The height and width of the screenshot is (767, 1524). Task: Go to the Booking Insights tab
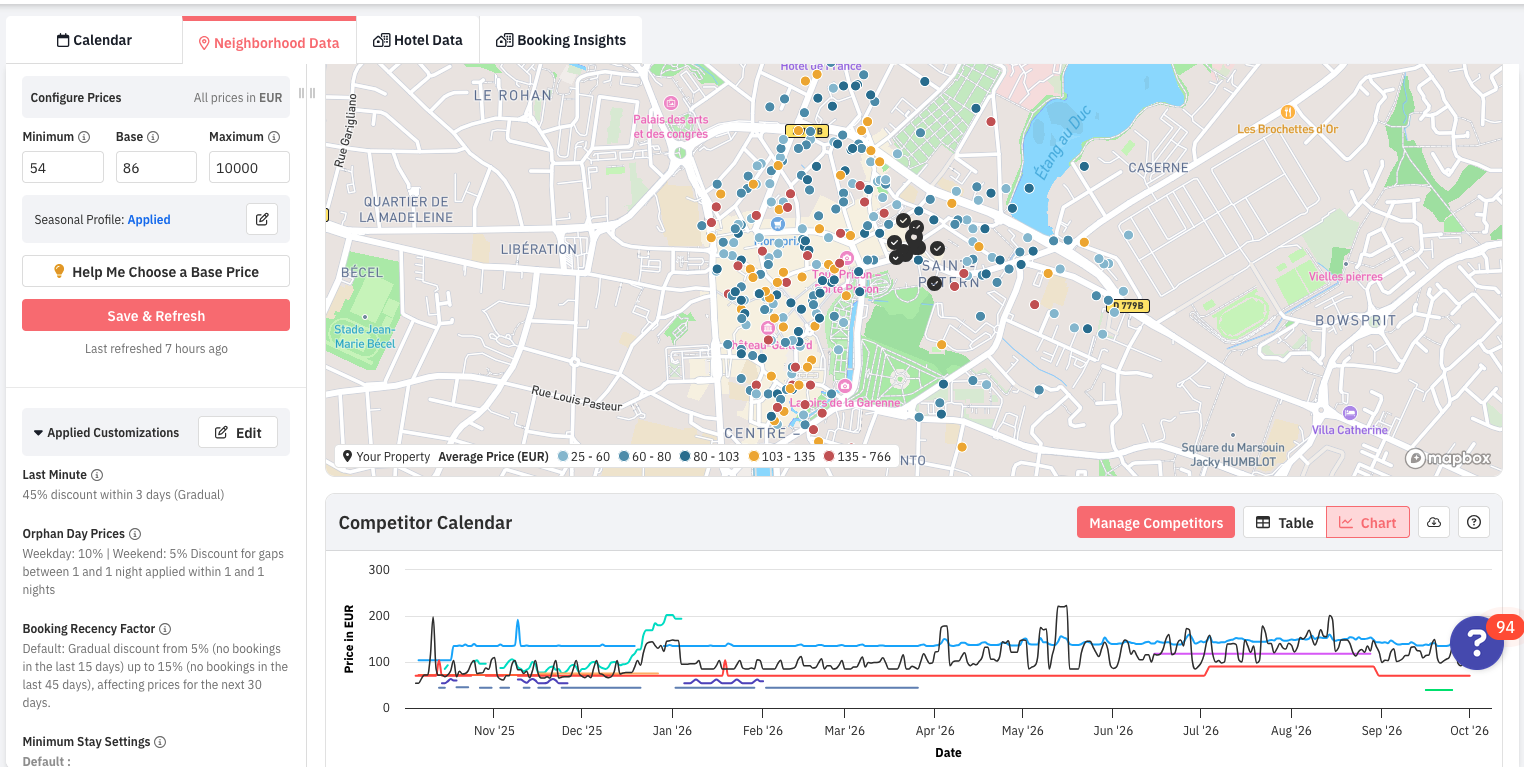[x=561, y=40]
